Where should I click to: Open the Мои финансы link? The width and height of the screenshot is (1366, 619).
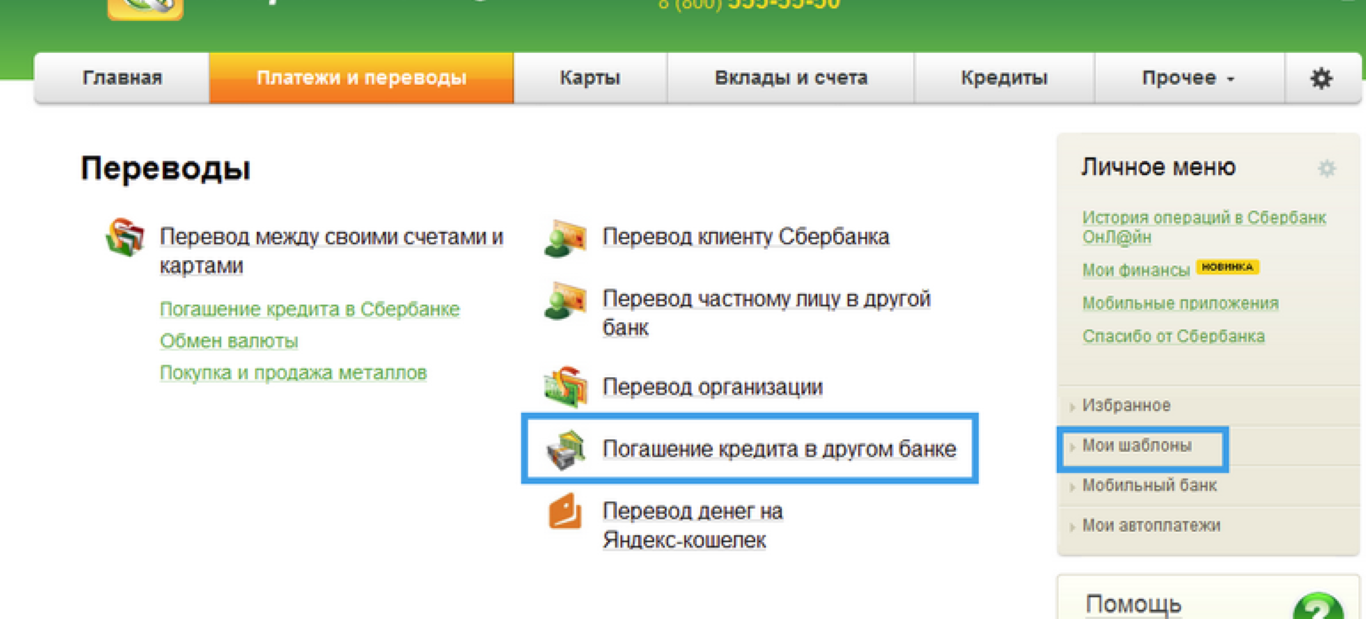pyautogui.click(x=1136, y=270)
